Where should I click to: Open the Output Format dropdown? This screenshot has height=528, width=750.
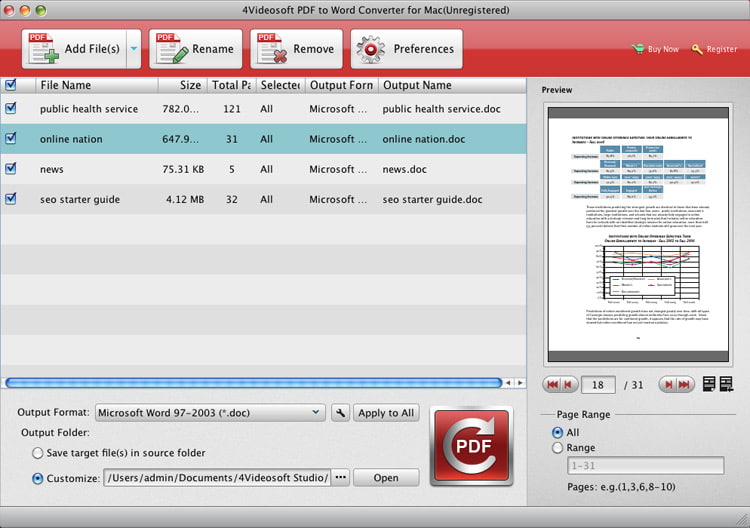(210, 413)
